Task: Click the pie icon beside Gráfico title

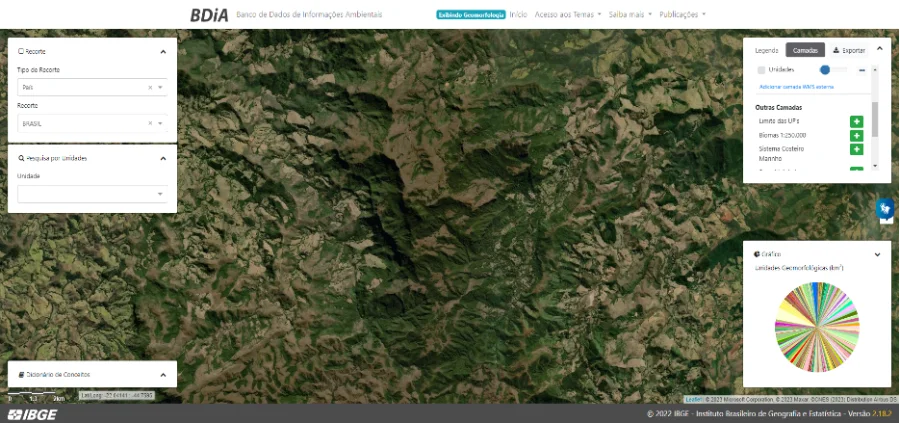Action: coord(757,254)
